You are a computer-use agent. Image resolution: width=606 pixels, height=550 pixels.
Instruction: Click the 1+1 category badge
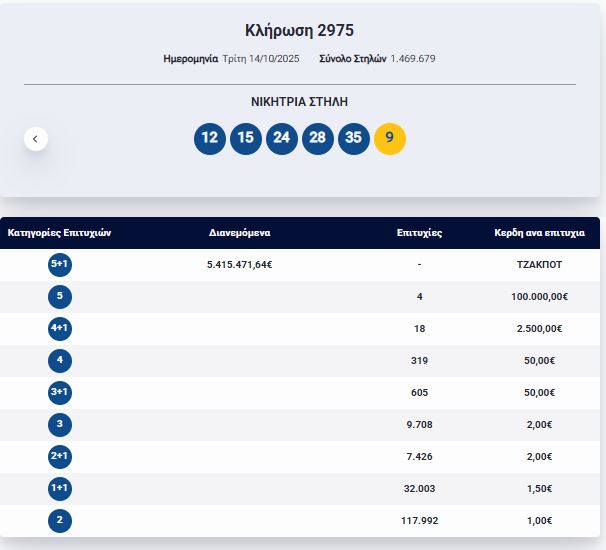click(x=60, y=489)
